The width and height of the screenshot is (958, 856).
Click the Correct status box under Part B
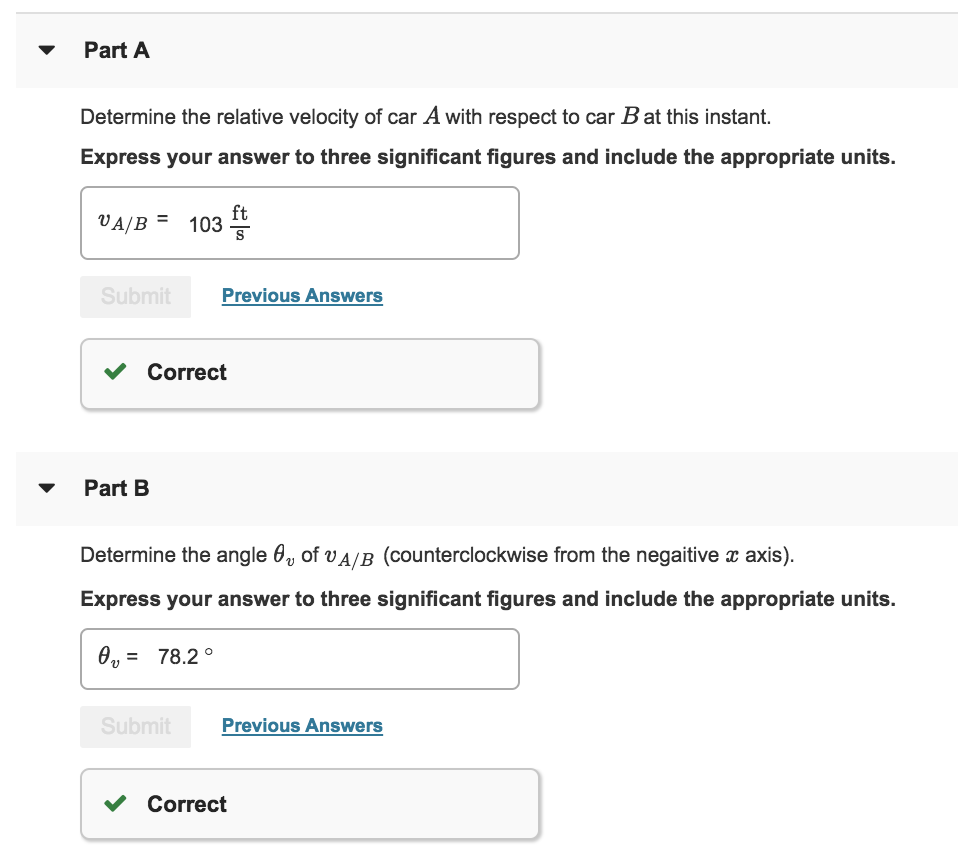[x=310, y=804]
